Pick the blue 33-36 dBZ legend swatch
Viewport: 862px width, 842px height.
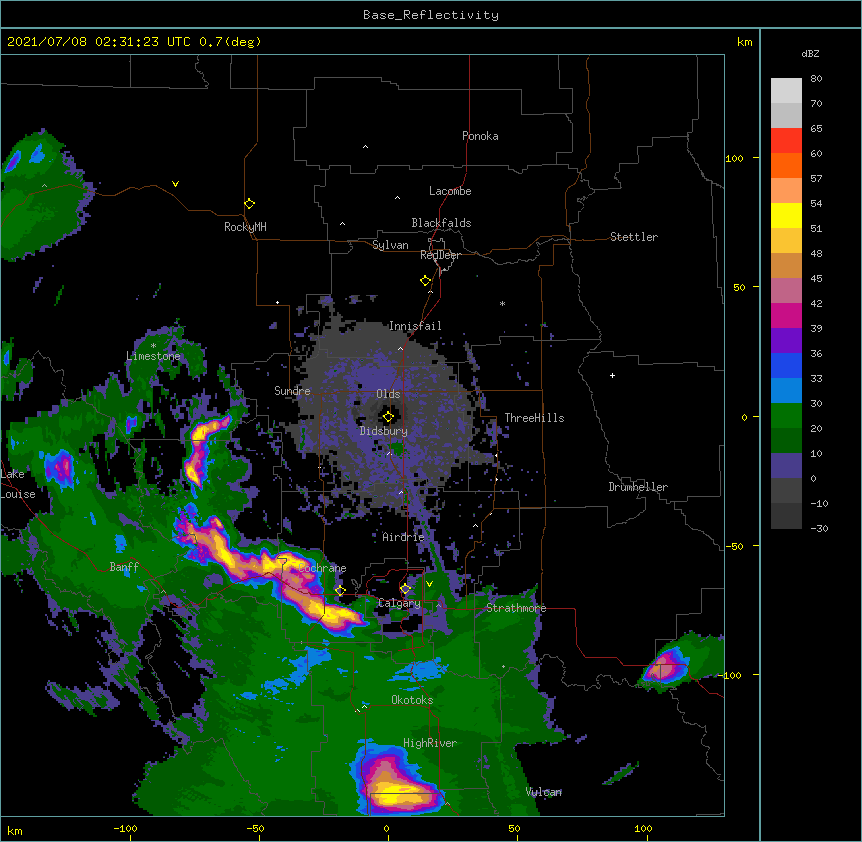(x=786, y=365)
